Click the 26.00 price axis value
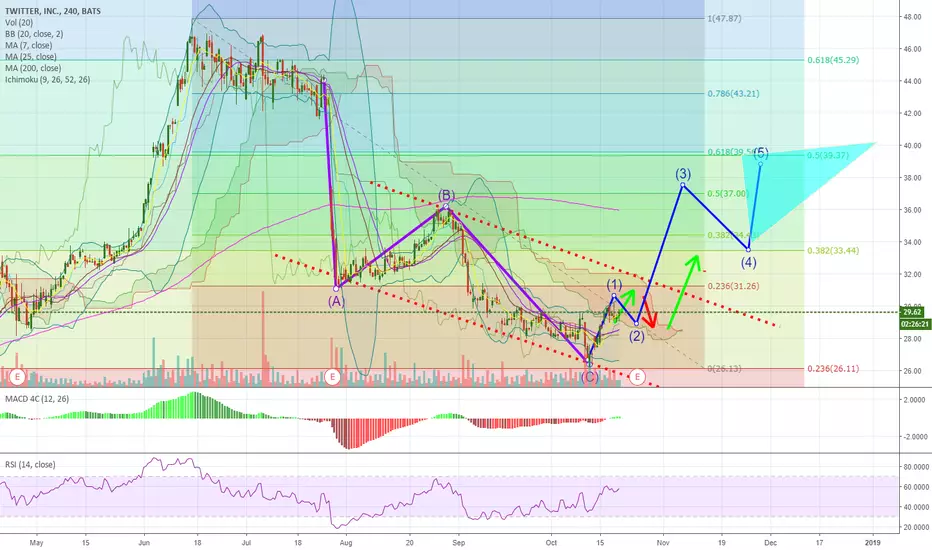 point(912,371)
